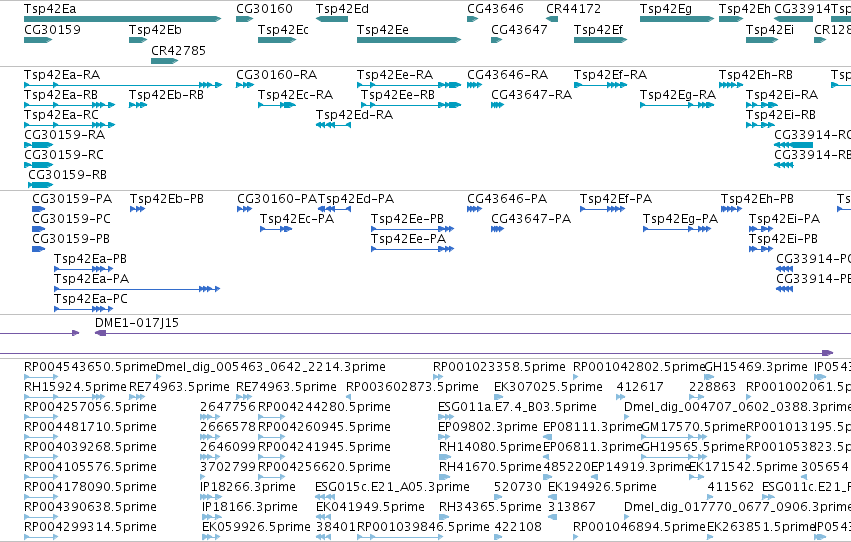Select the Tsp42Ea-RB transcript
Viewport: 851px width, 542px height.
tap(69, 105)
